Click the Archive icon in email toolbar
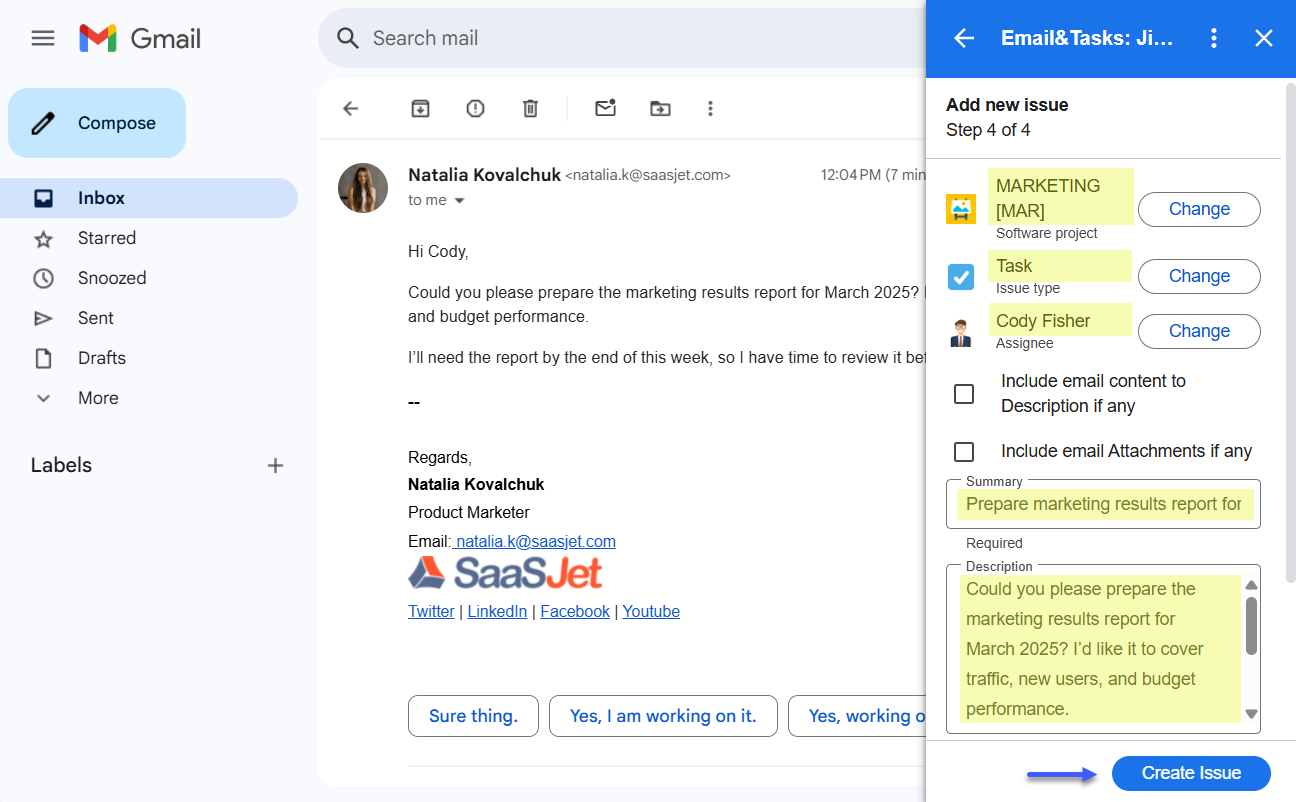The height and width of the screenshot is (802, 1296). 421,108
